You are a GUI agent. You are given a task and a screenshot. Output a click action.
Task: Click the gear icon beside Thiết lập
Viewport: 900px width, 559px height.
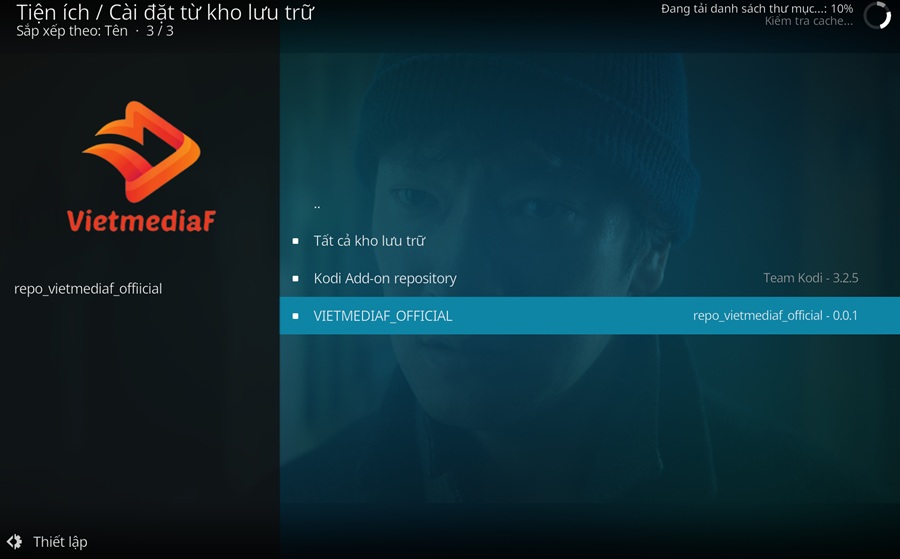tap(14, 541)
